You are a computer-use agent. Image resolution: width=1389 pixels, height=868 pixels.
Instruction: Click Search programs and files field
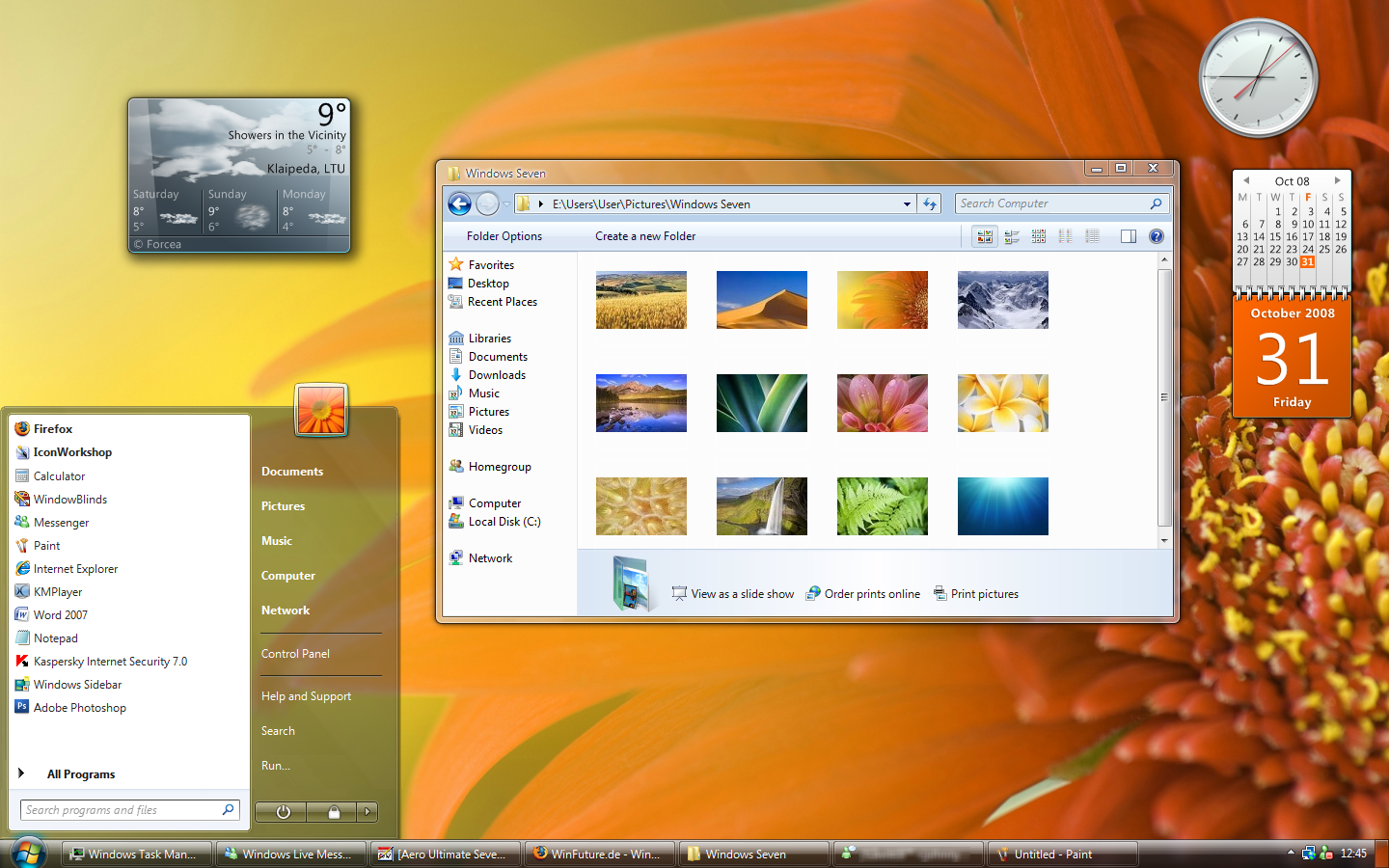pyautogui.click(x=129, y=810)
